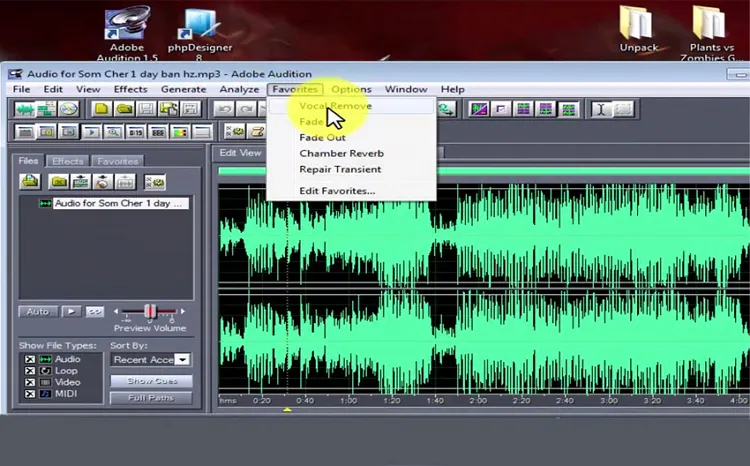Click Full Paths button
The width and height of the screenshot is (750, 466).
(x=152, y=398)
